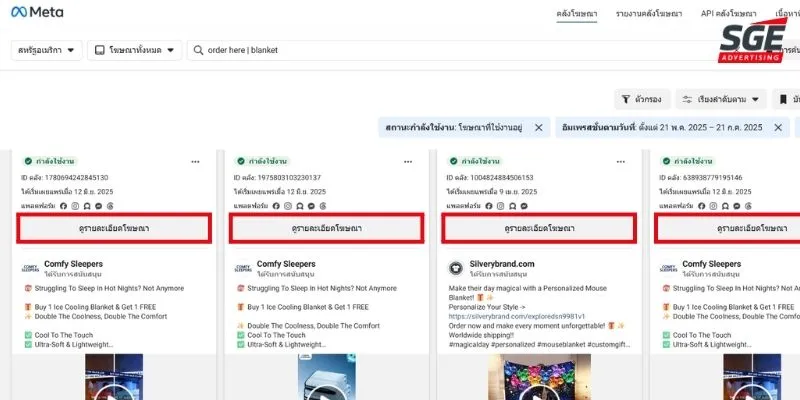Click Threads platform icon on ad 1975803103230137
800x400 pixels.
pyautogui.click(x=322, y=206)
